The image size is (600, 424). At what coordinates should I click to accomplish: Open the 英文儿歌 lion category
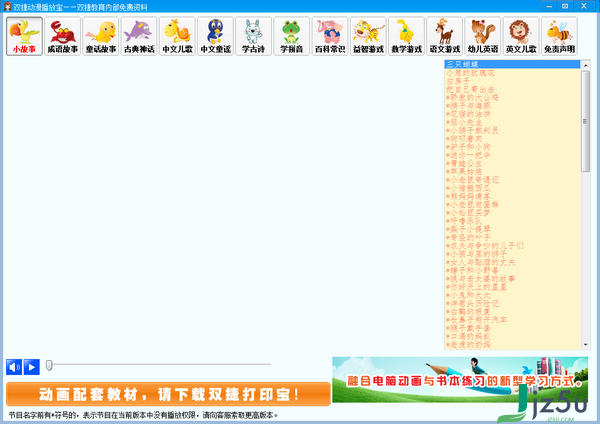521,36
